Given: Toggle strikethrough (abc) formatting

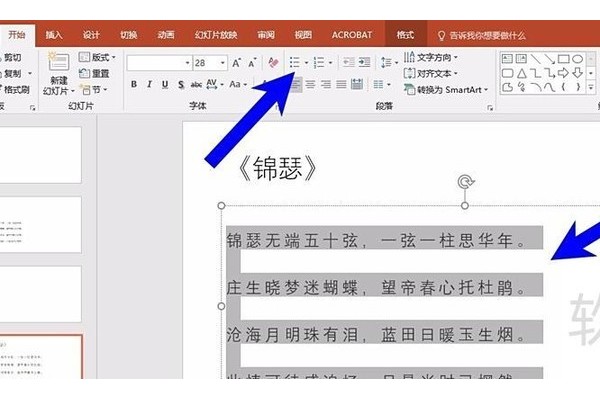Looking at the screenshot, I should [x=196, y=84].
